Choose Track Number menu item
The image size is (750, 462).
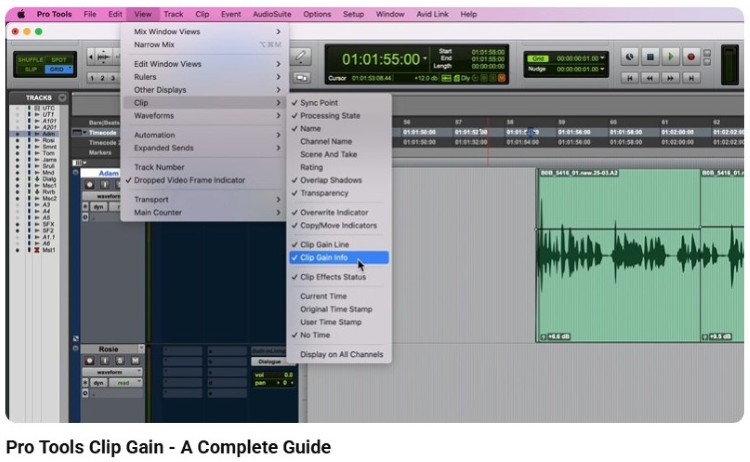(x=204, y=167)
